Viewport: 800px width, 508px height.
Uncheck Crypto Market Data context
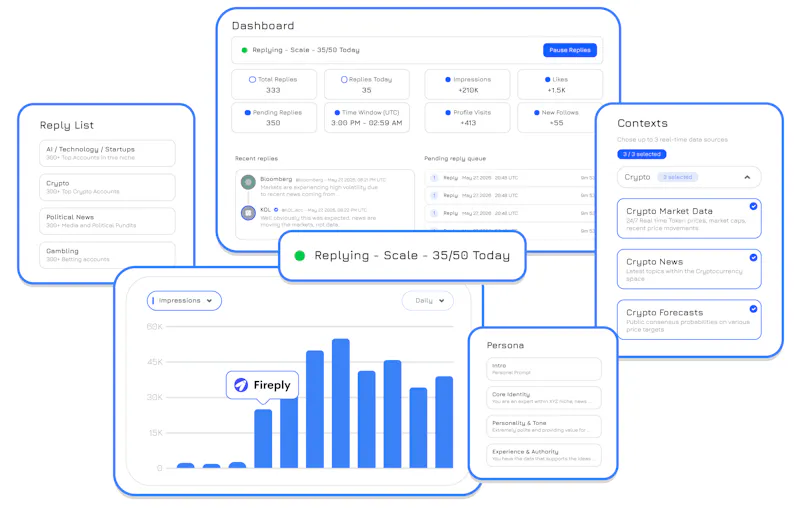tap(753, 206)
